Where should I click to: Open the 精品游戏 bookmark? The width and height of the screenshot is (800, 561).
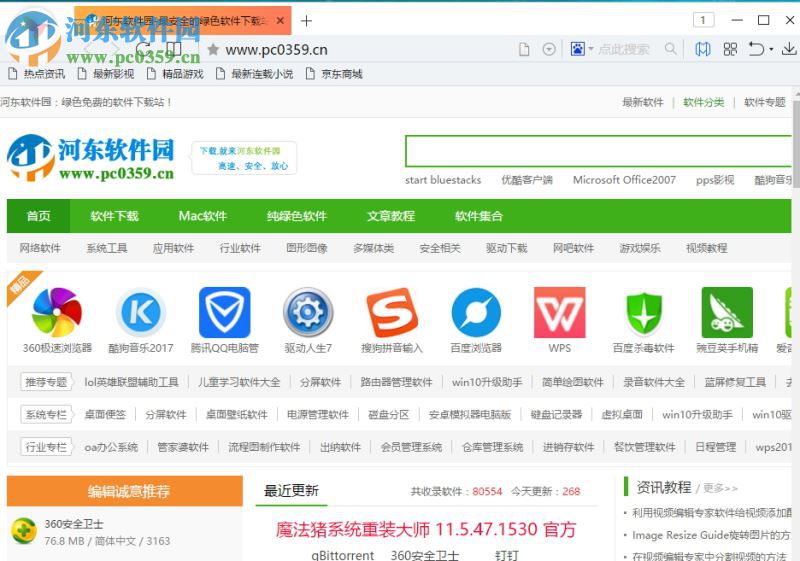coord(175,74)
